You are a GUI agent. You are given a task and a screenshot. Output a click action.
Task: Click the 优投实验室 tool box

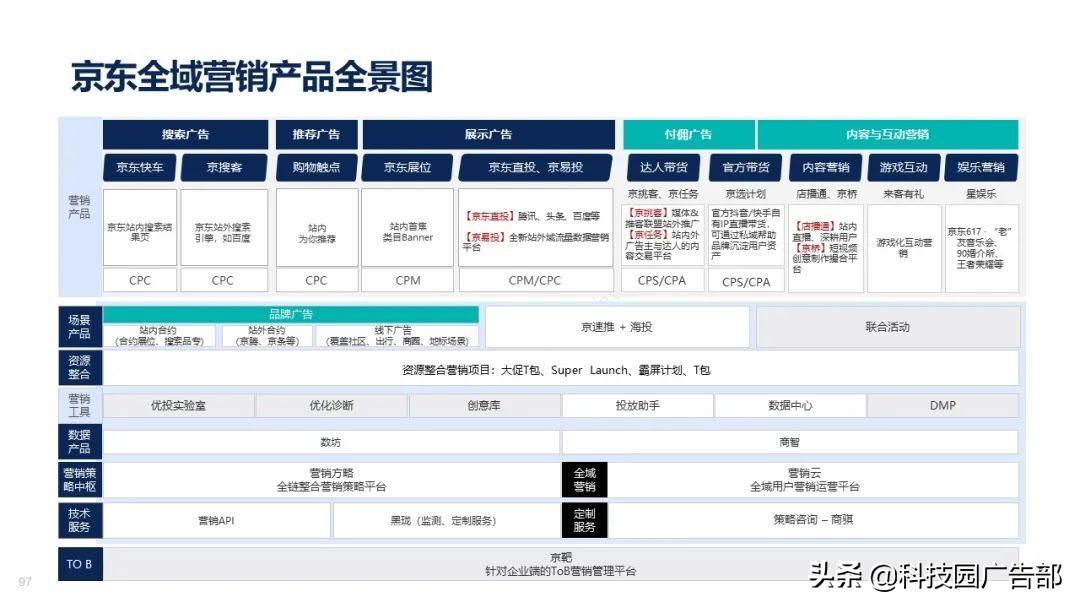click(178, 406)
